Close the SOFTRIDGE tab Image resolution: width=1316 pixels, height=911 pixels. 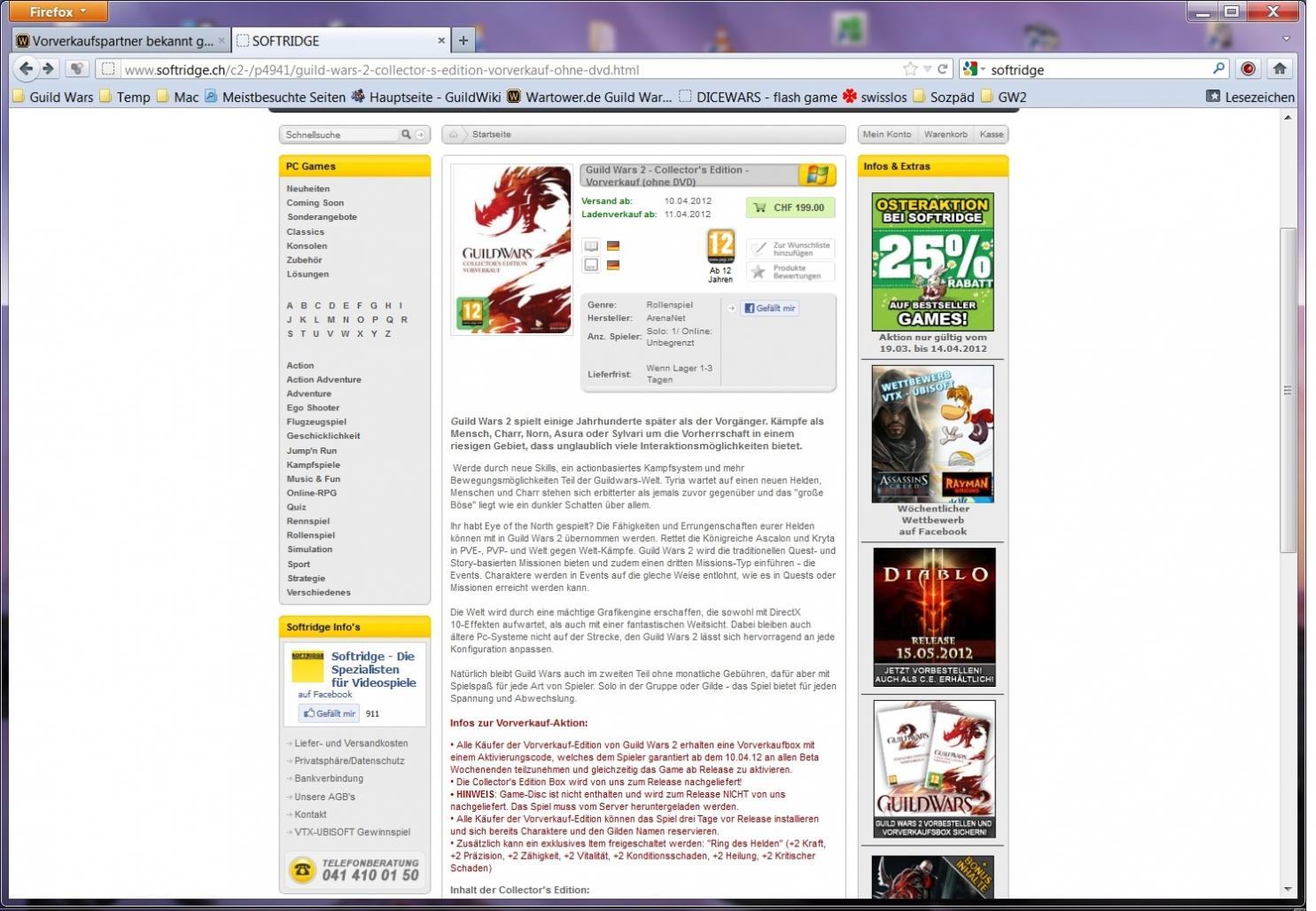click(441, 41)
